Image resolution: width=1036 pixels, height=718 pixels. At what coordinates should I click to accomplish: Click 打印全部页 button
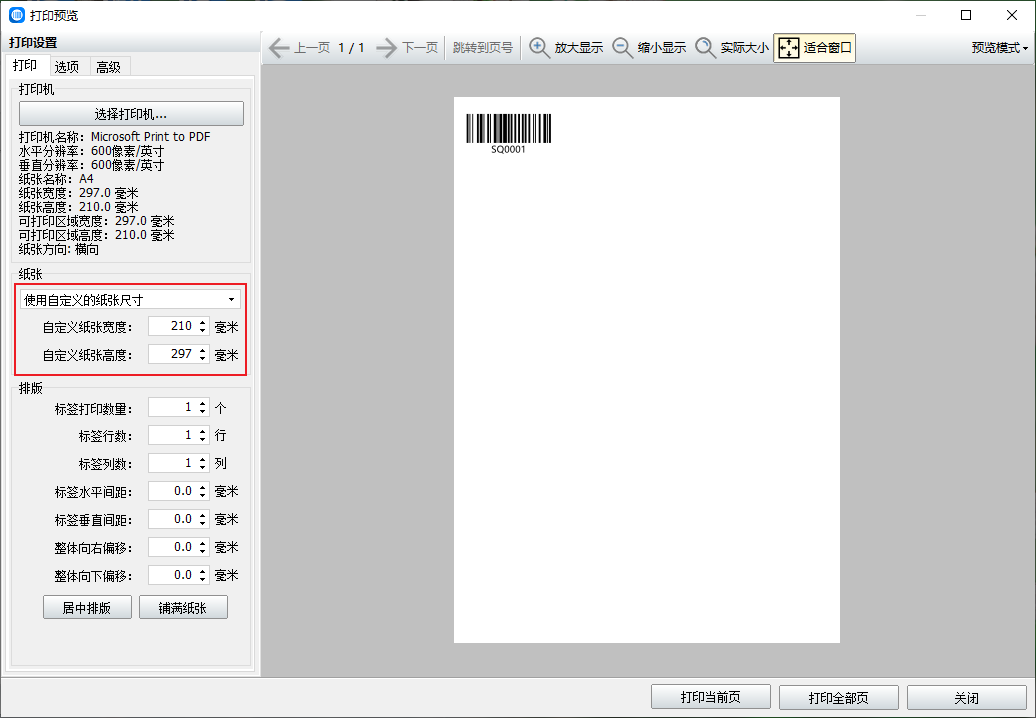click(838, 698)
